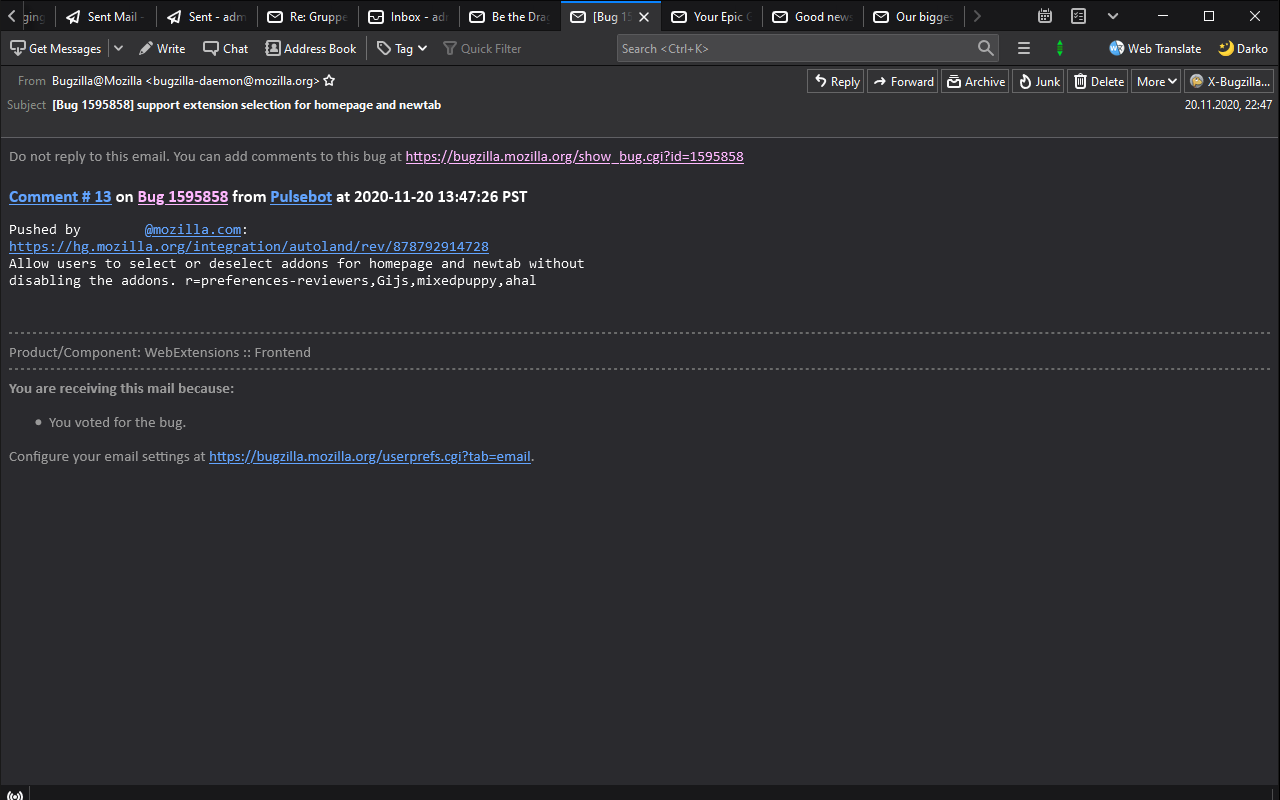Close the current Bug tab

(x=644, y=17)
